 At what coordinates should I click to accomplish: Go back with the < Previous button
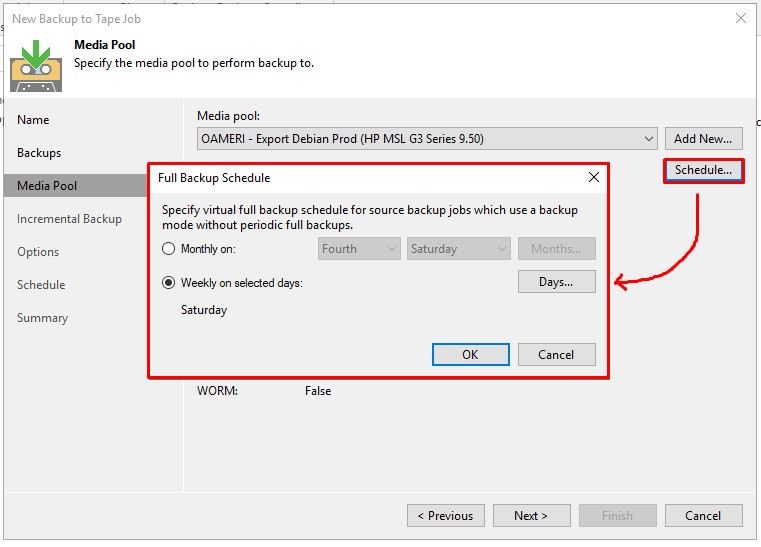(x=445, y=516)
